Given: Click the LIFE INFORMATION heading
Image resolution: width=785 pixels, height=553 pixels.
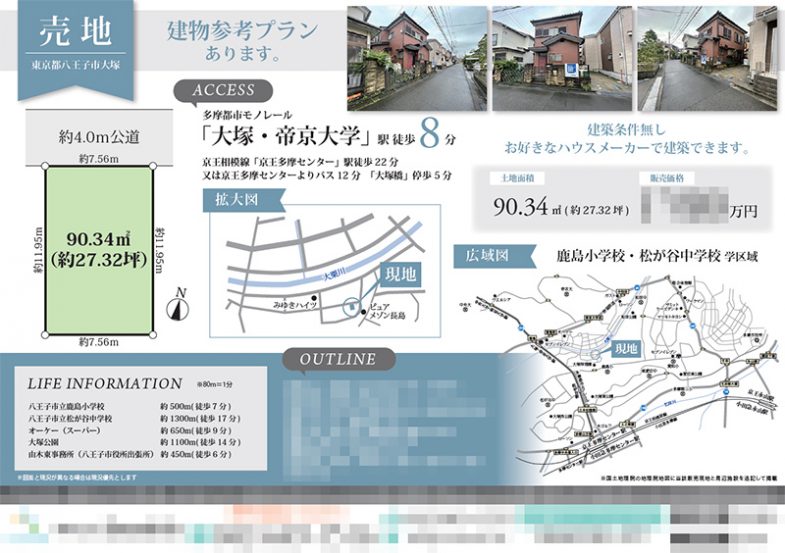Looking at the screenshot, I should 105,383.
